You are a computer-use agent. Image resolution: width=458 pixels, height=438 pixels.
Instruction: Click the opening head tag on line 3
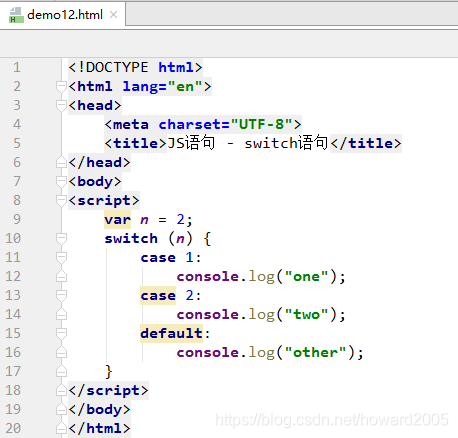95,106
